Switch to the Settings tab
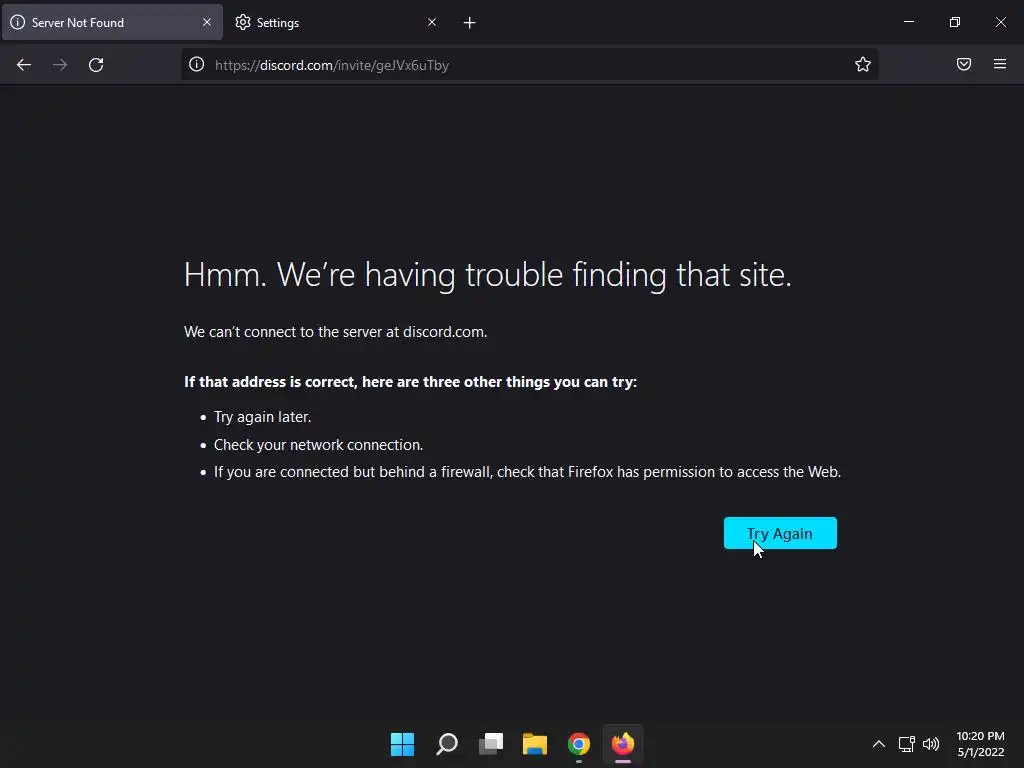This screenshot has width=1024, height=768. click(x=336, y=23)
